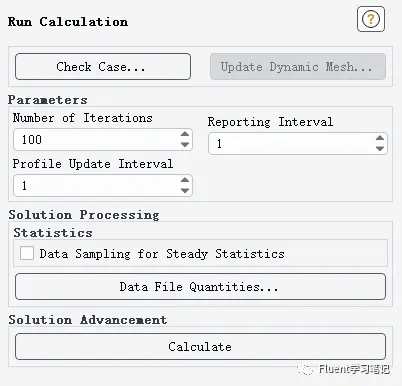Click the Update Dynamic Mesh button
Viewport: 402px width, 386px height.
(298, 67)
